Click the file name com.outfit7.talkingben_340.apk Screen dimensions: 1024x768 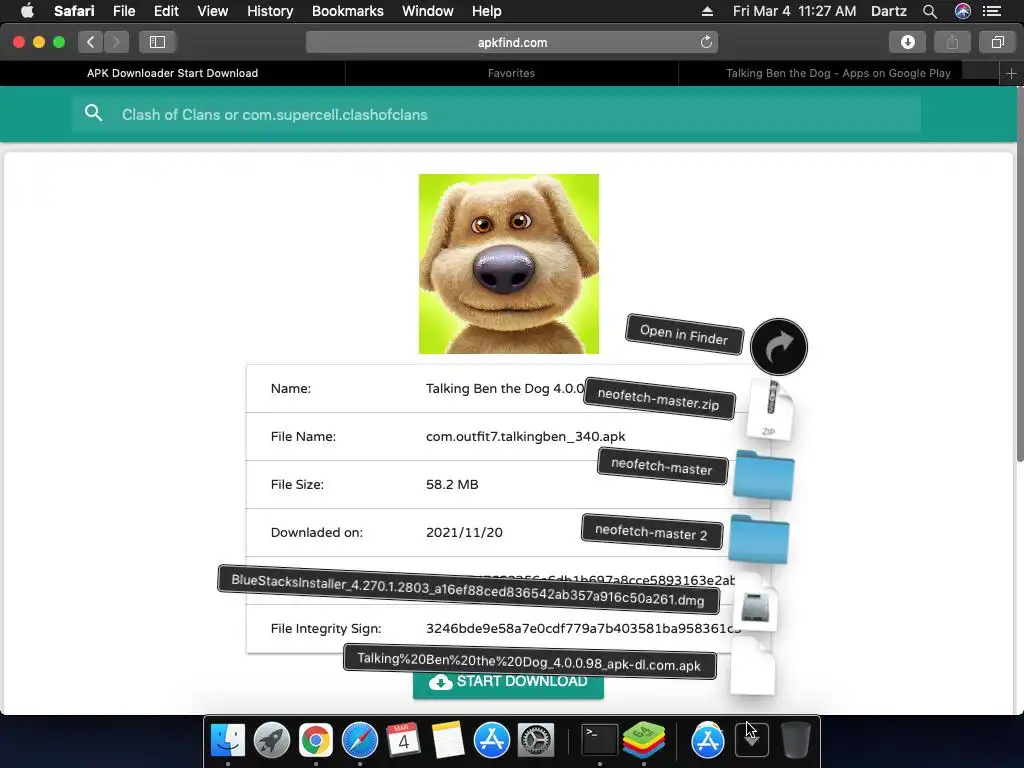point(526,436)
